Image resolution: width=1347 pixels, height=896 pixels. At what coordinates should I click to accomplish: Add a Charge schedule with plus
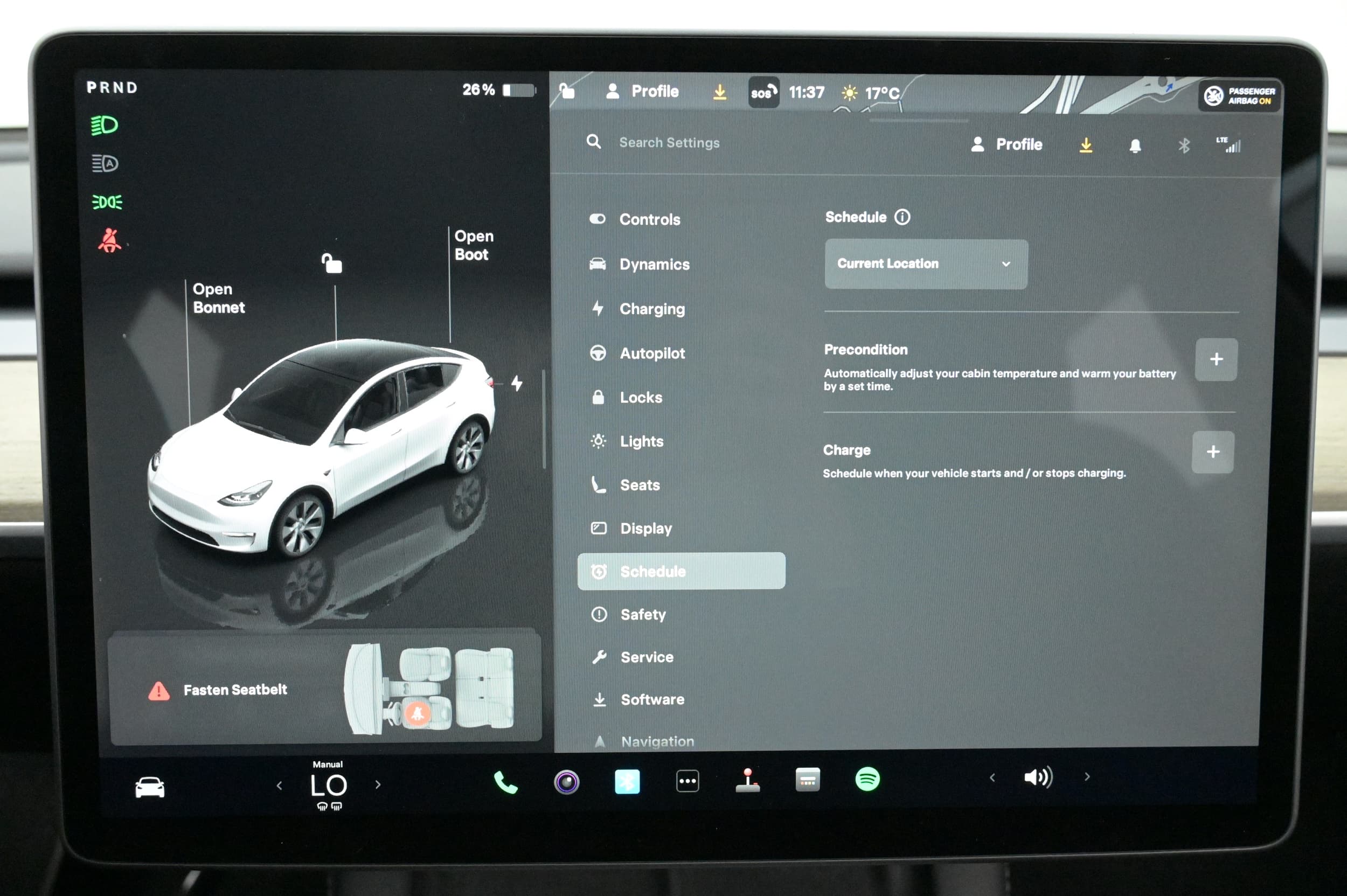(x=1213, y=452)
